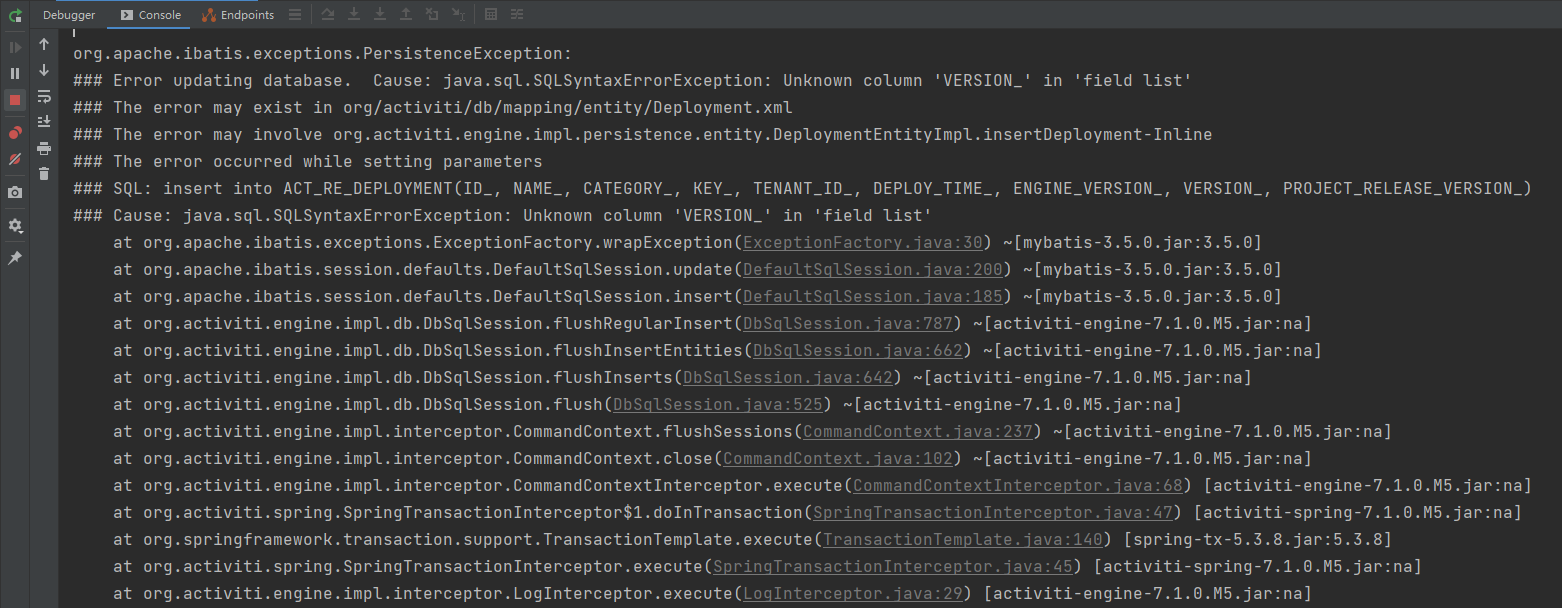Open the debugger settings gear dropdown

pyautogui.click(x=15, y=226)
